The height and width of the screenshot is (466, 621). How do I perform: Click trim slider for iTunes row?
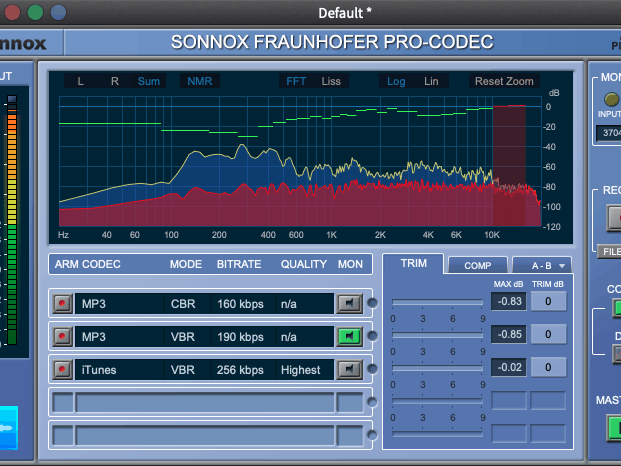coord(437,368)
